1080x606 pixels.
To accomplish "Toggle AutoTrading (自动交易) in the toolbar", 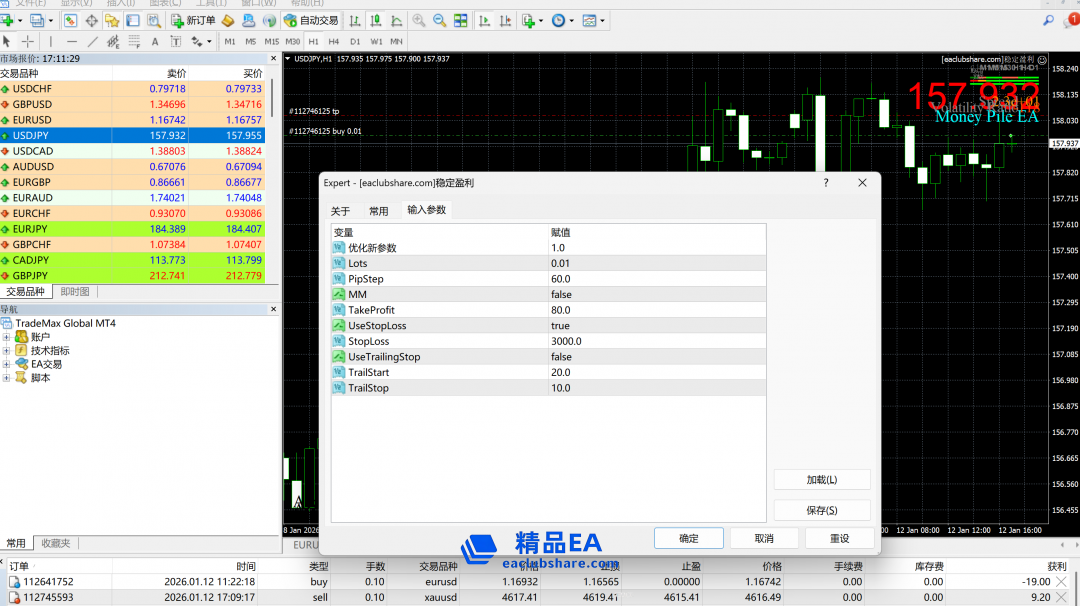I will click(311, 20).
